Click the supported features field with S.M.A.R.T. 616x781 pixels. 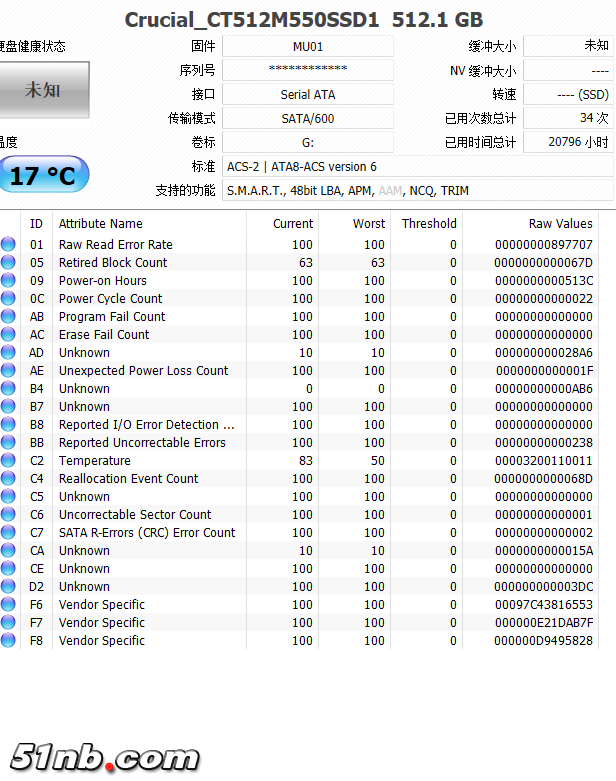tap(418, 191)
